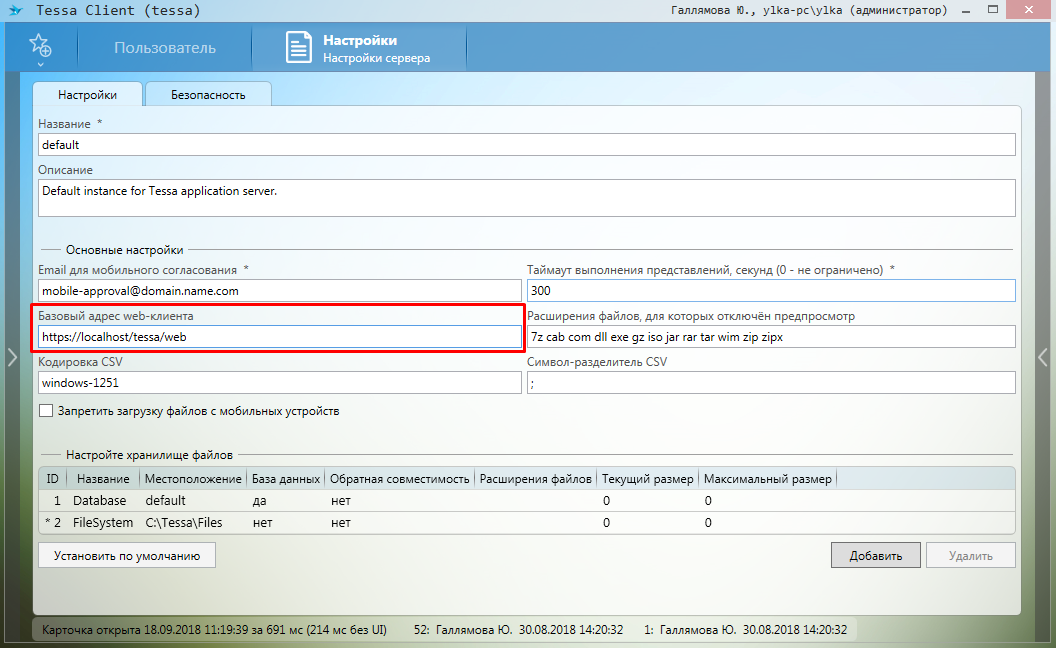
Task: Open the Пользователь workspace tab
Action: click(x=165, y=48)
